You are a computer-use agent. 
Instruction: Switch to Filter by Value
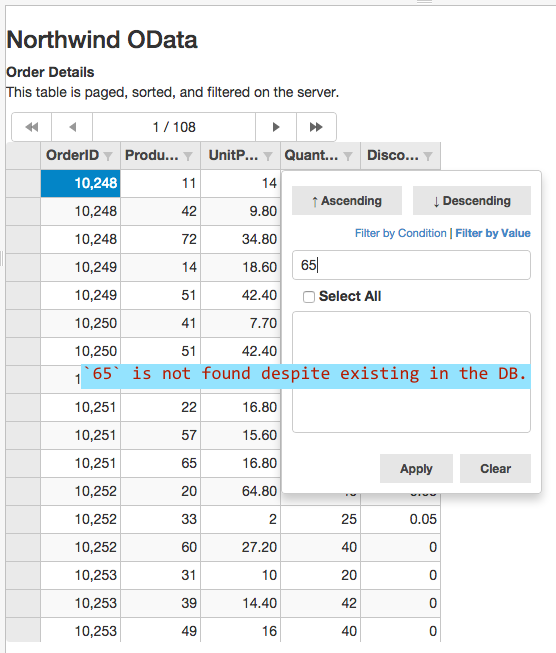493,233
